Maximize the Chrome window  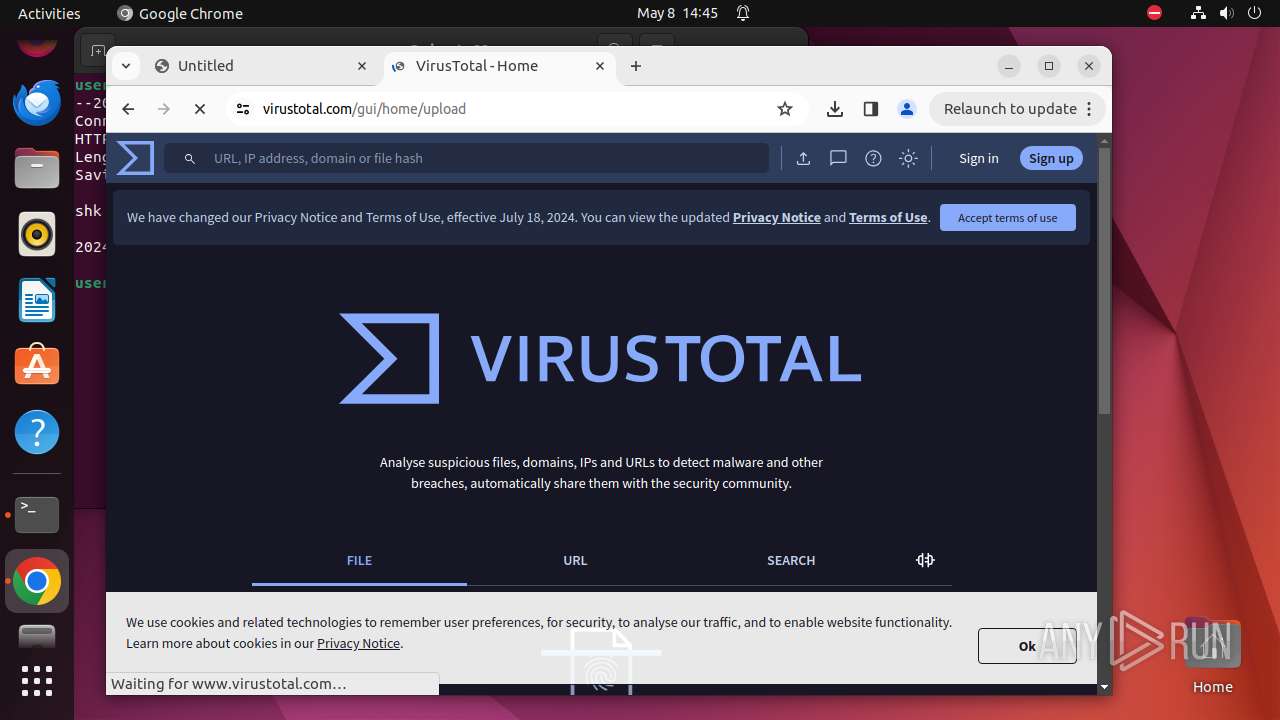point(1049,66)
